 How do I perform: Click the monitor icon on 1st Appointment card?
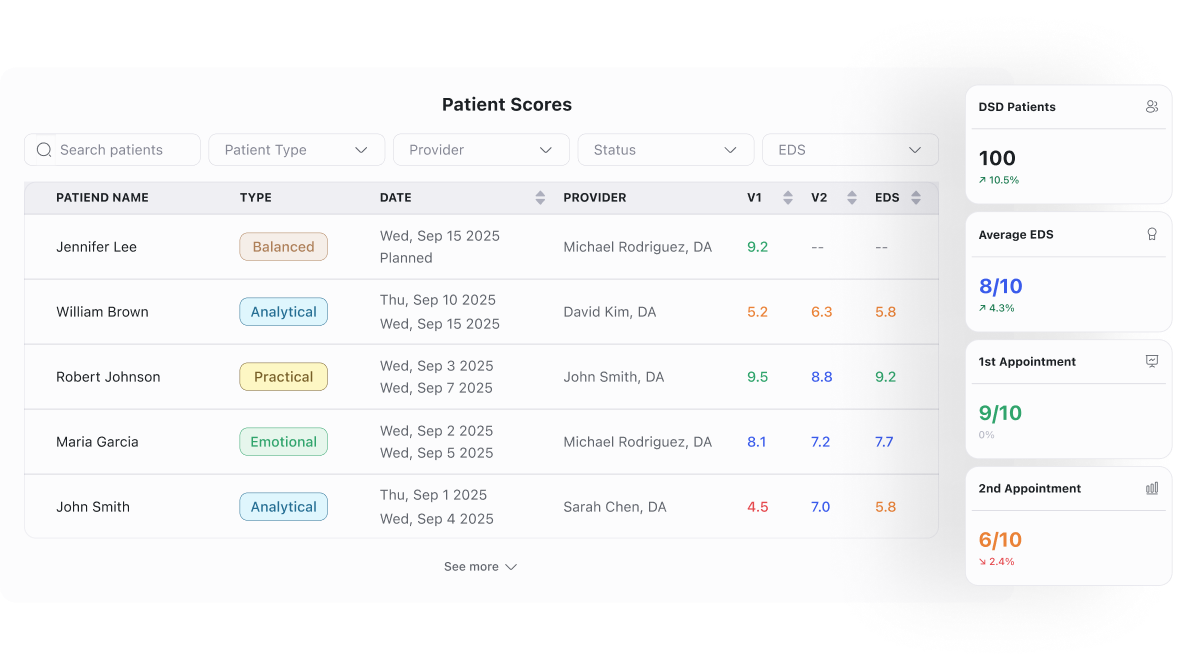tap(1152, 360)
